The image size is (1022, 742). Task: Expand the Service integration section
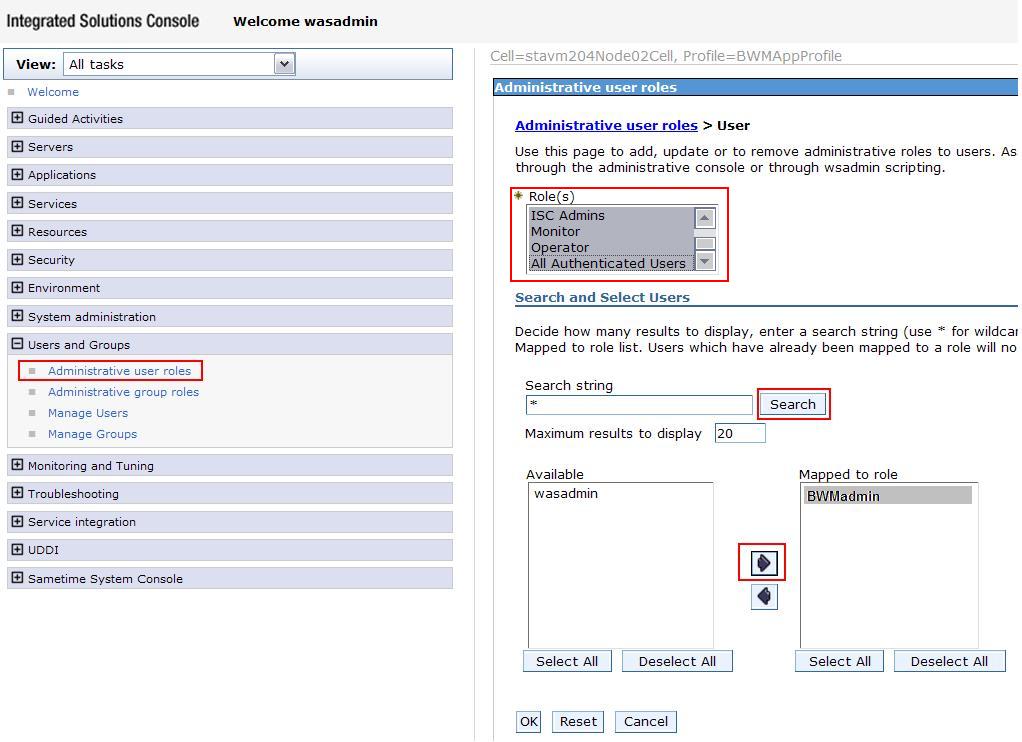tap(18, 521)
